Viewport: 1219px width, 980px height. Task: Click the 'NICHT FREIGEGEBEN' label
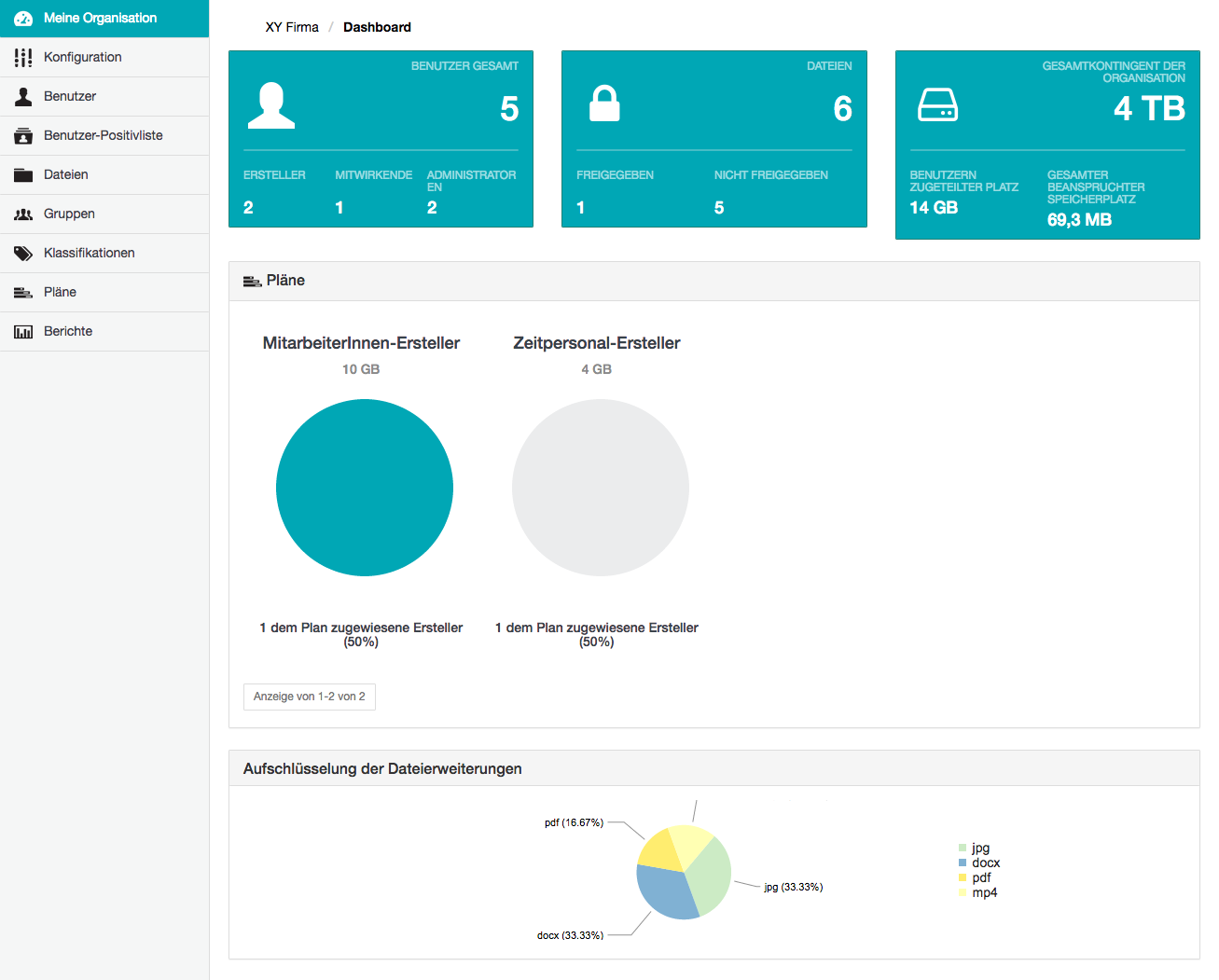[771, 175]
